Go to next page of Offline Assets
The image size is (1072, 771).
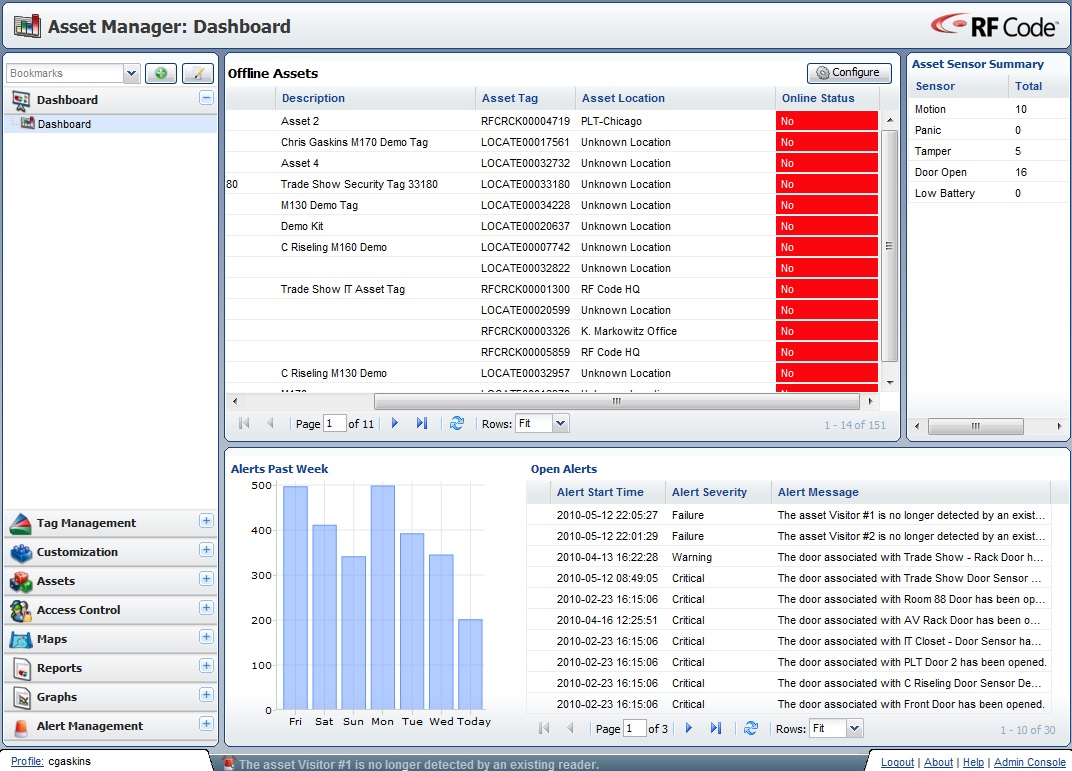pos(394,424)
